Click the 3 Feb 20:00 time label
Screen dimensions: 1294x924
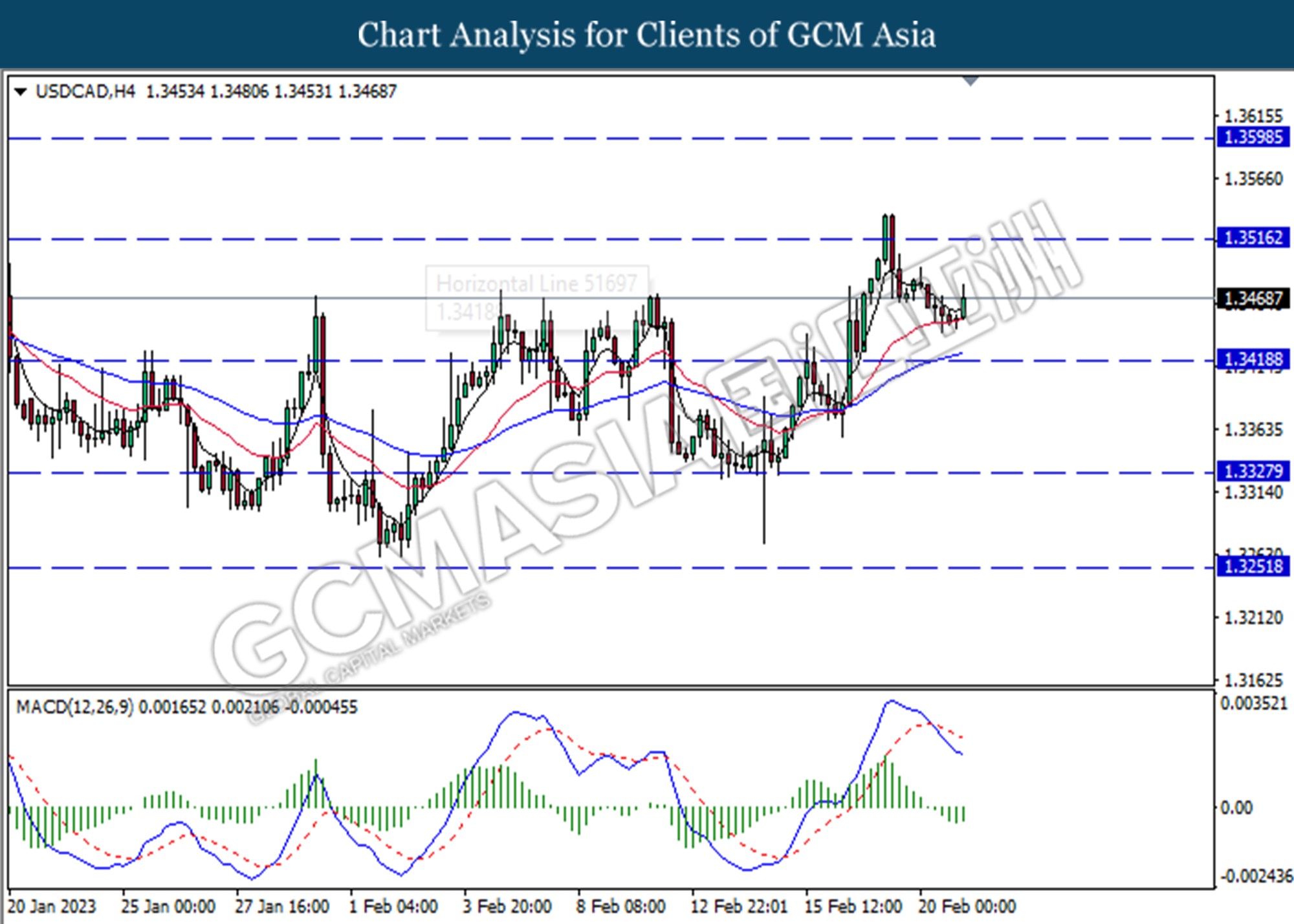click(507, 907)
